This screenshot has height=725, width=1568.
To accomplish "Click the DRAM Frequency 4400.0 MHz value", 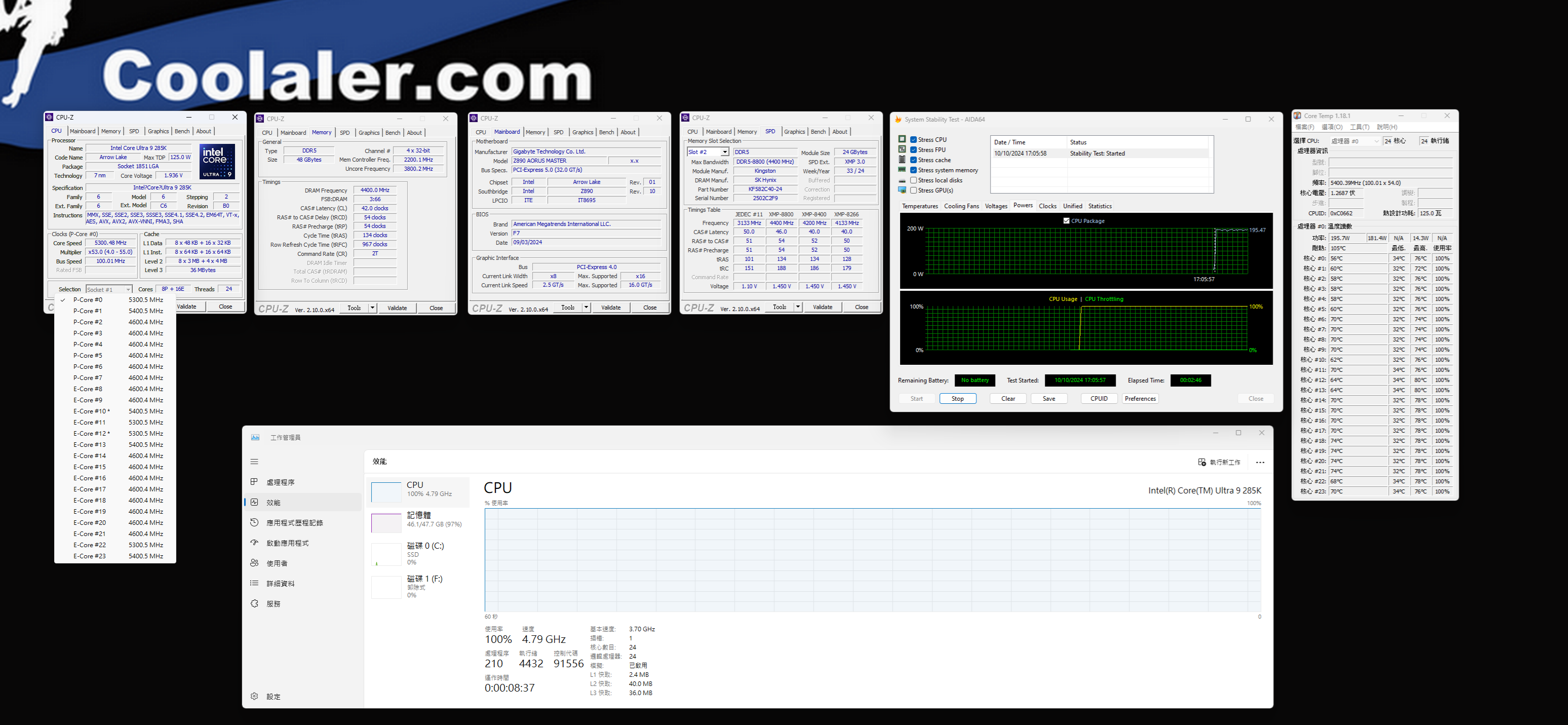I will coord(374,190).
